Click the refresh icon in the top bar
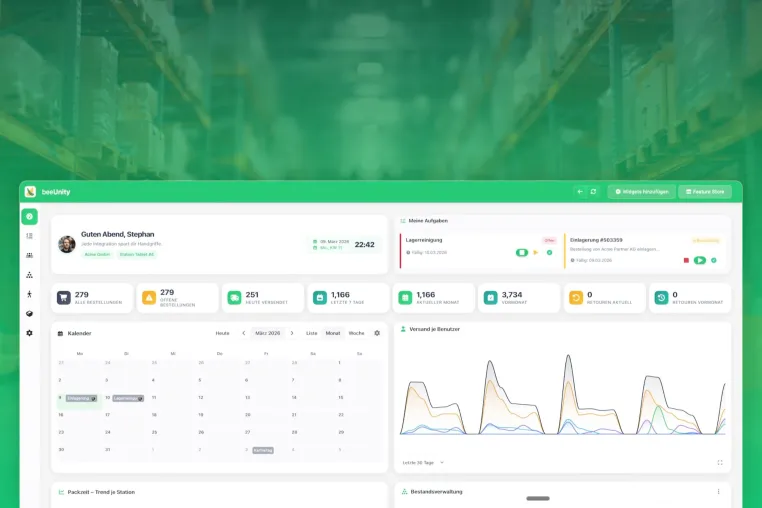762x508 pixels. pos(593,192)
